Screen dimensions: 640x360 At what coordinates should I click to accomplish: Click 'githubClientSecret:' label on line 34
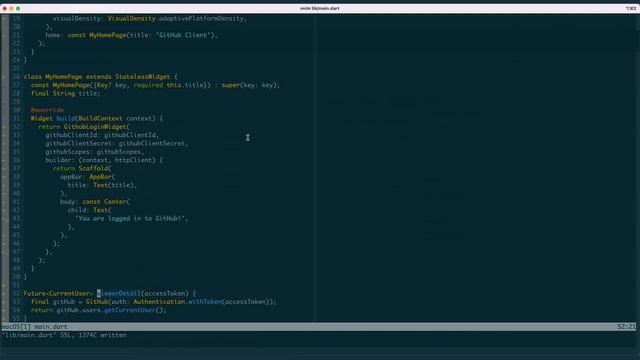point(80,144)
